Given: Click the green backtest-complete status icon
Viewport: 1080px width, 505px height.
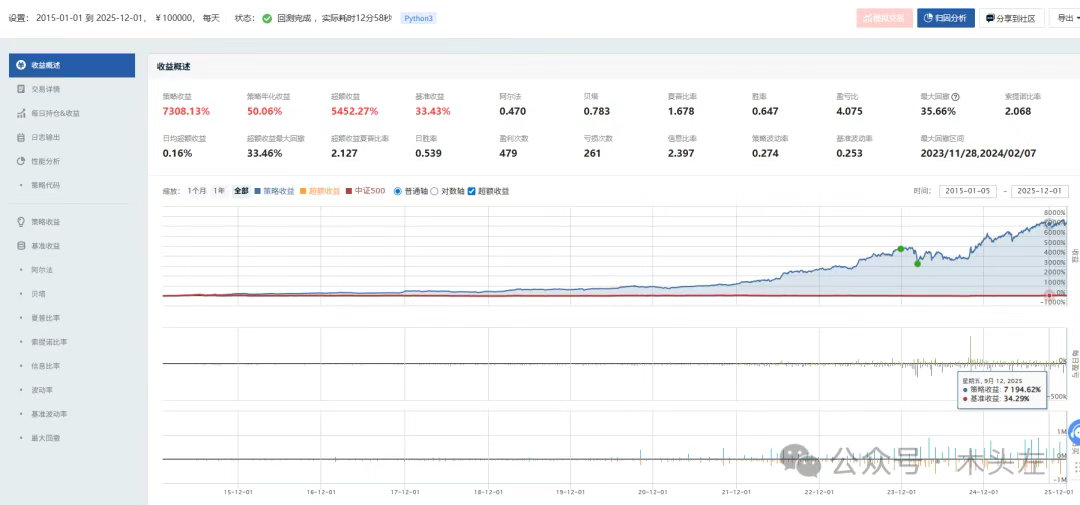Looking at the screenshot, I should pyautogui.click(x=267, y=18).
